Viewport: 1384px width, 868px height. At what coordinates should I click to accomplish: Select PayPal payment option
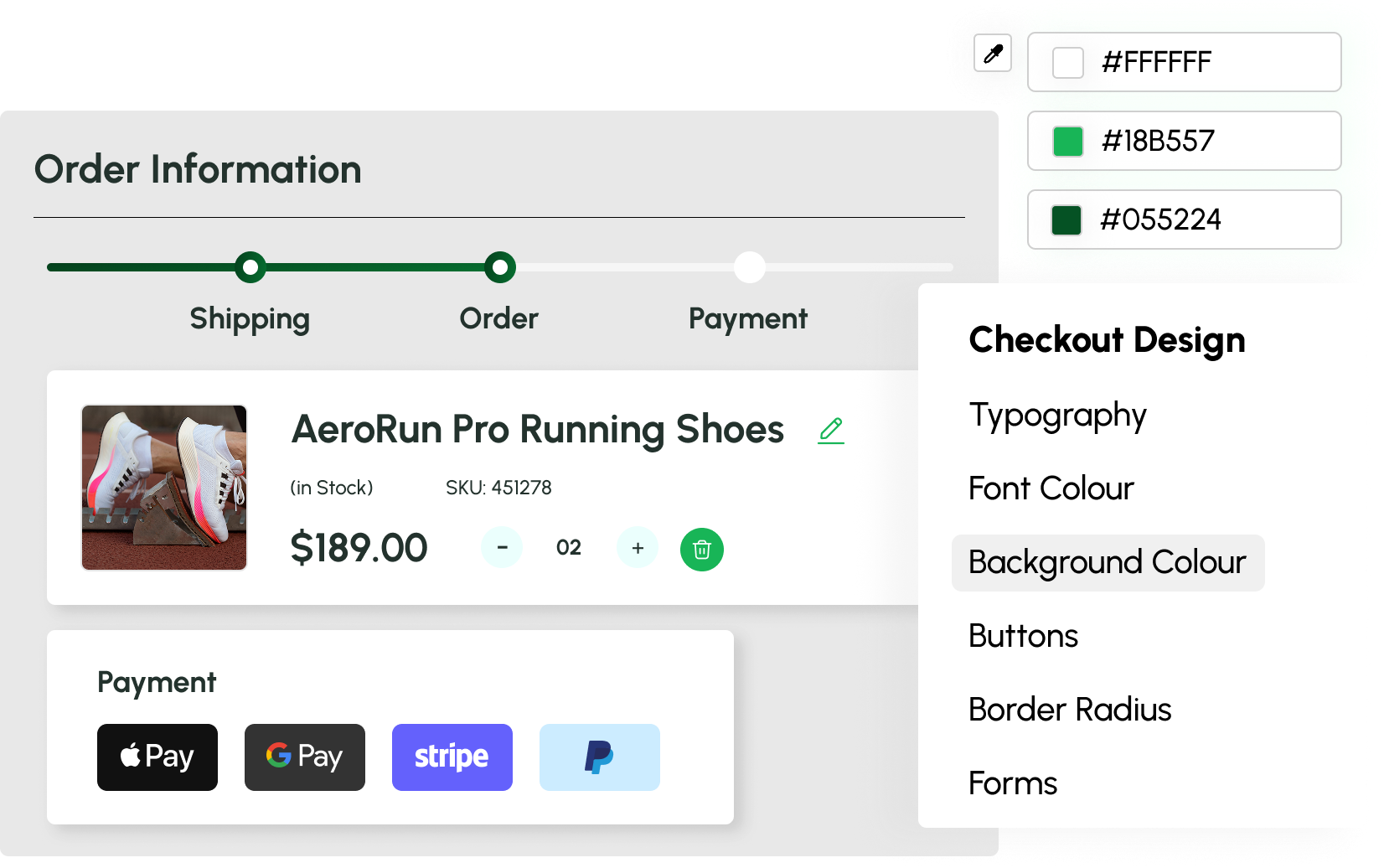600,757
